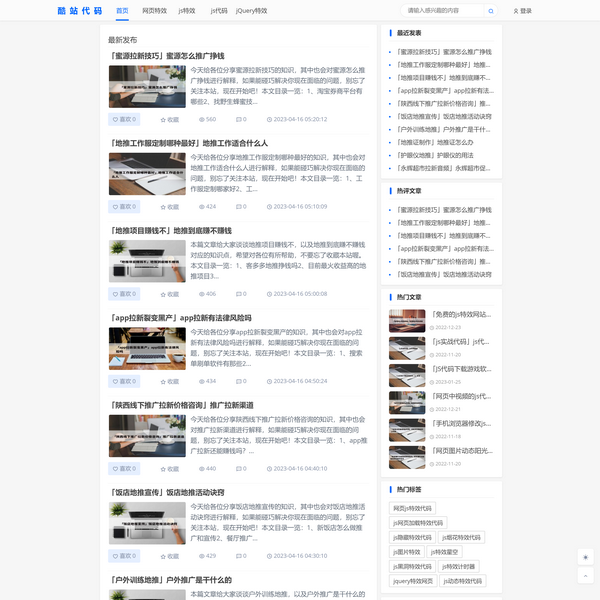Click comment icon on 饭店地推宣传 article
Screen dimensions: 600x600
pyautogui.click(x=239, y=555)
